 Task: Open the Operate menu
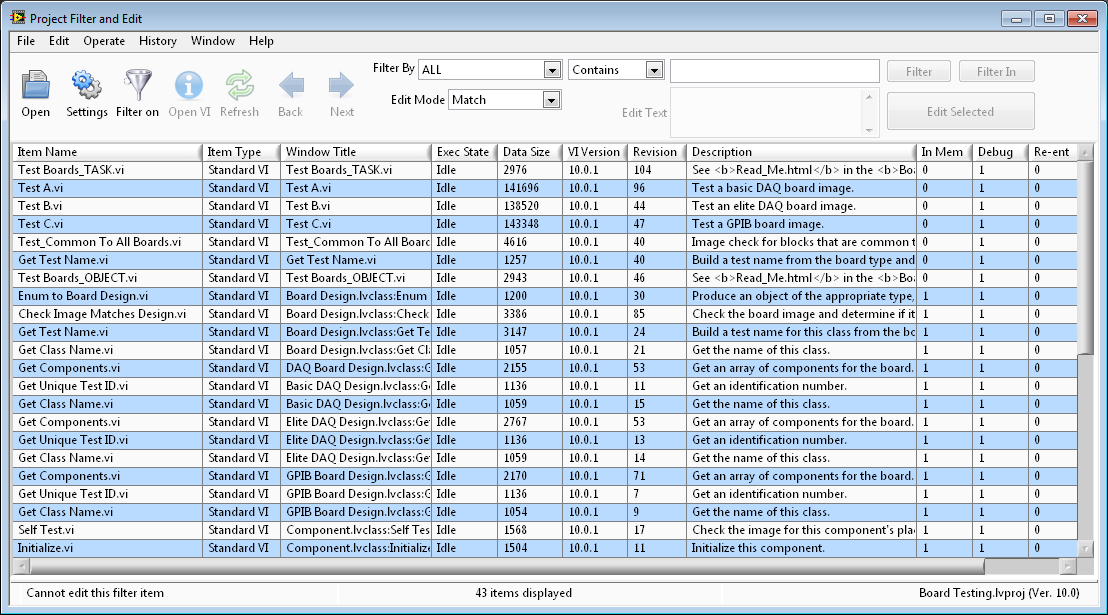coord(104,41)
